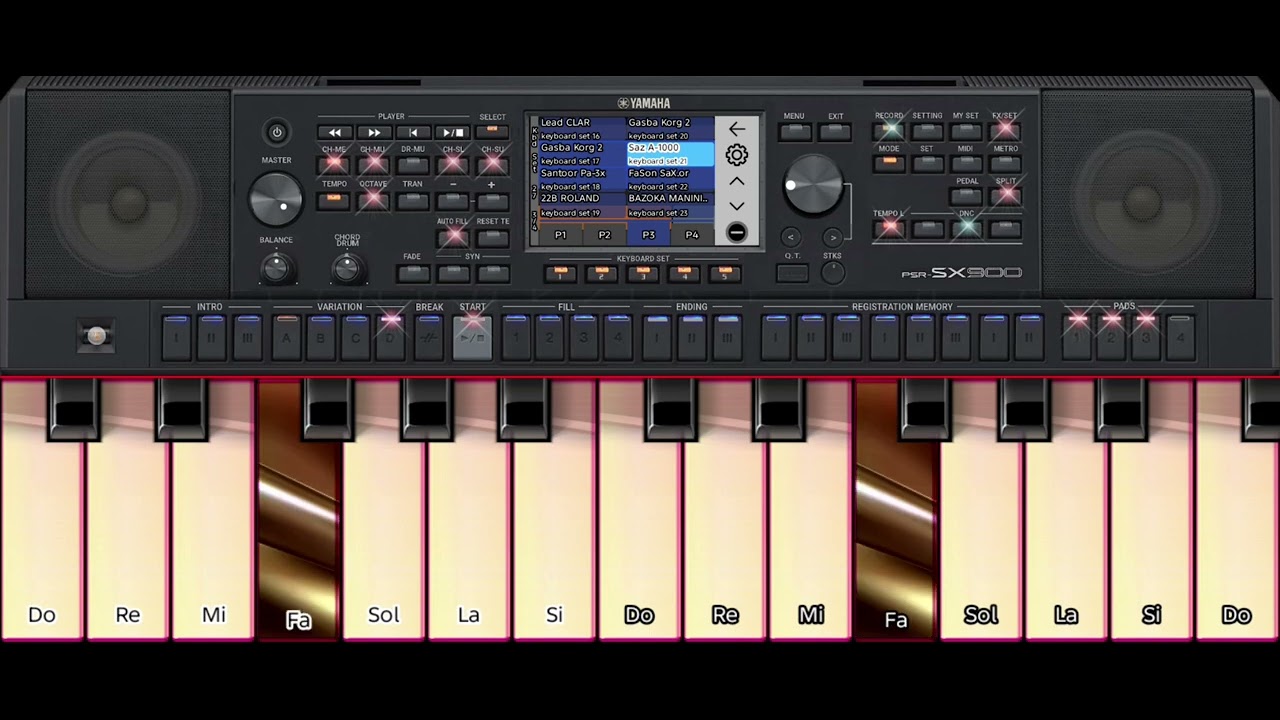Viewport: 1280px width, 720px height.
Task: Toggle the AUTO FILL button
Action: pyautogui.click(x=453, y=237)
